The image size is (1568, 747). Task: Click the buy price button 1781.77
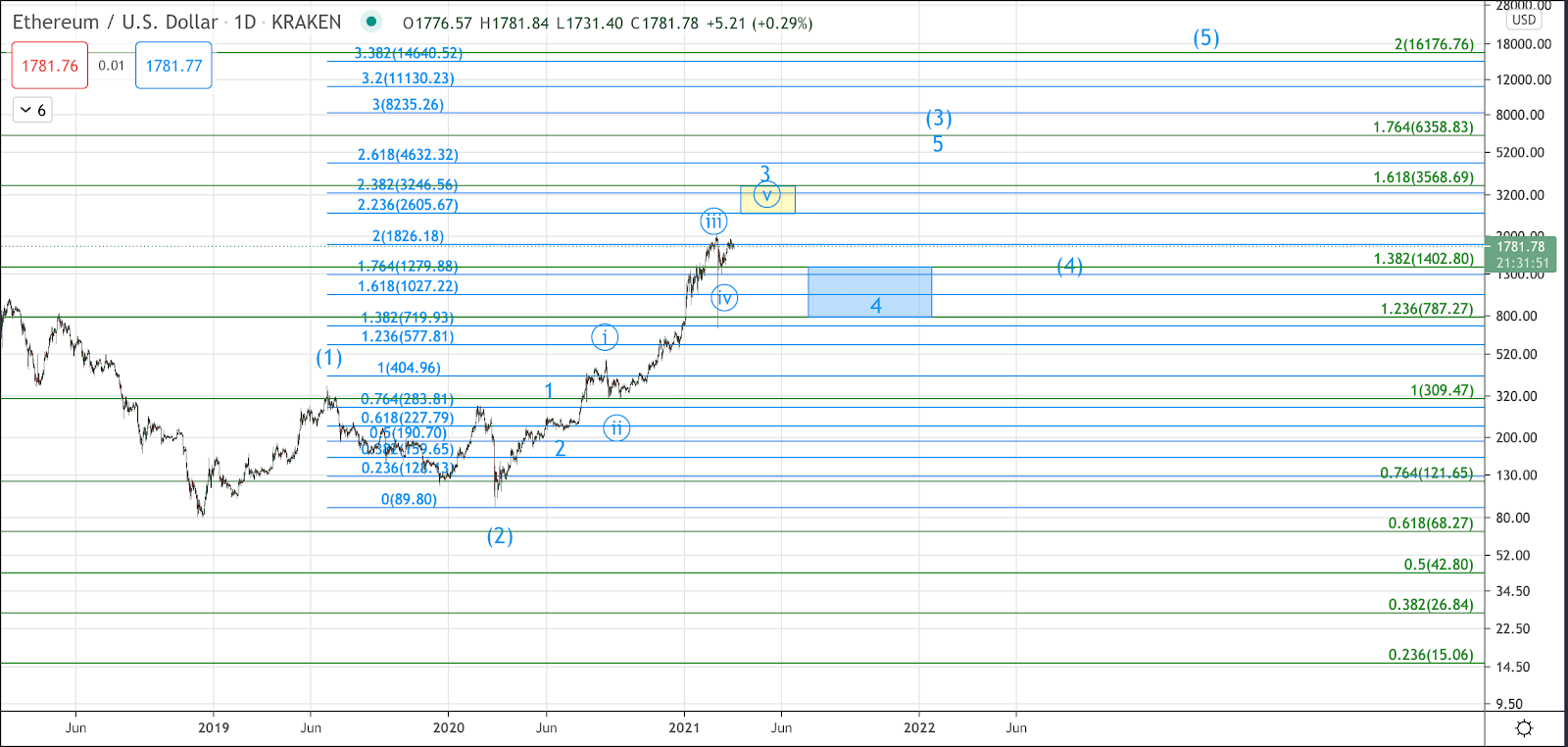pos(173,66)
